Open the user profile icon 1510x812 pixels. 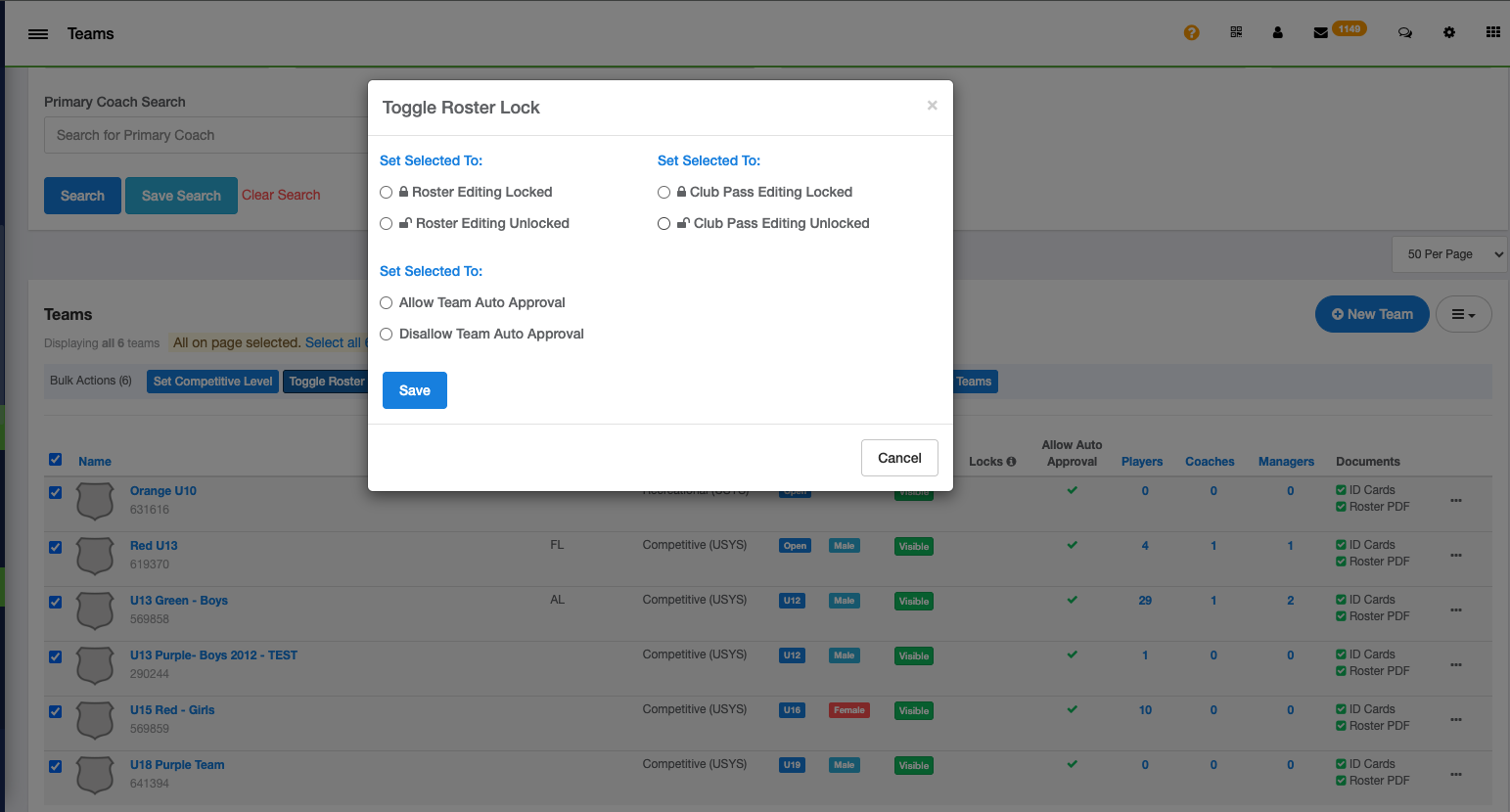tap(1277, 33)
